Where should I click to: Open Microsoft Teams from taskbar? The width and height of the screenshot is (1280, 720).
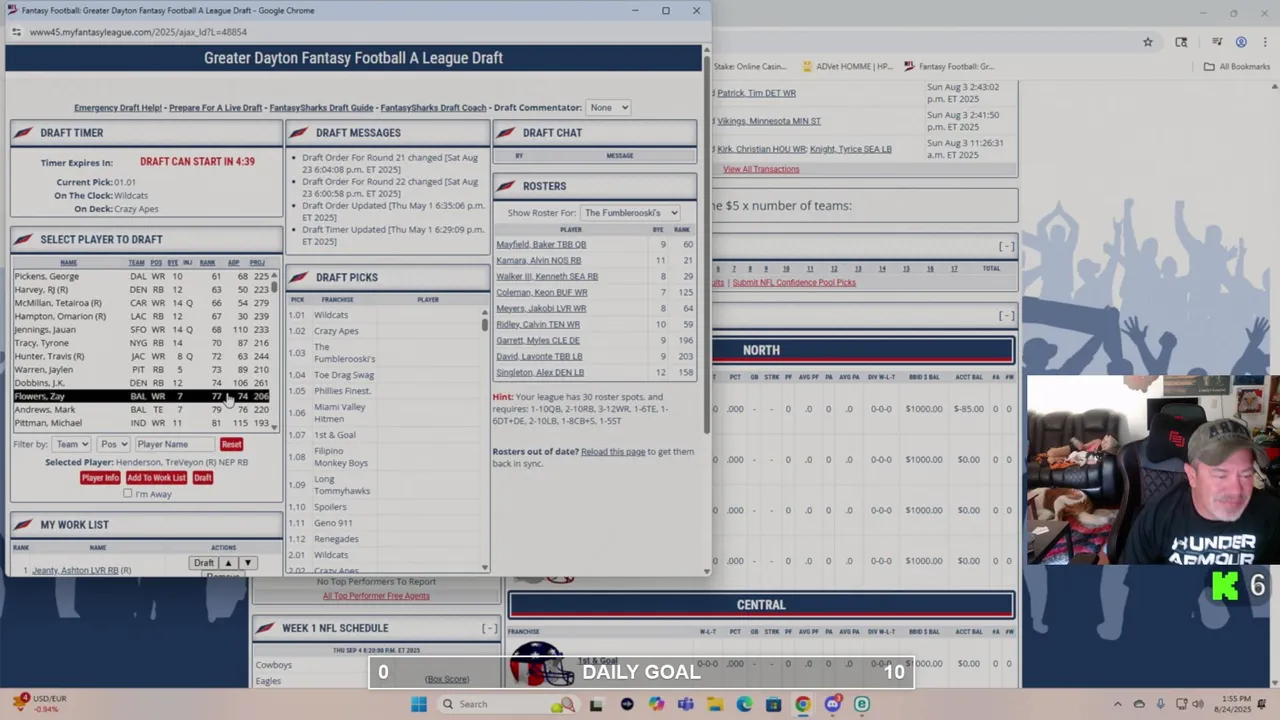tap(685, 704)
